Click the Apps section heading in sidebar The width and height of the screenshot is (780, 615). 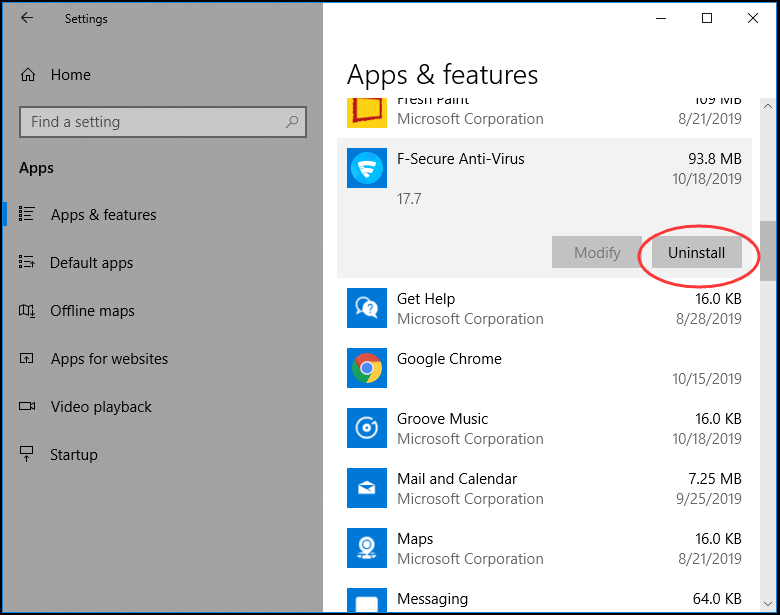pyautogui.click(x=36, y=168)
